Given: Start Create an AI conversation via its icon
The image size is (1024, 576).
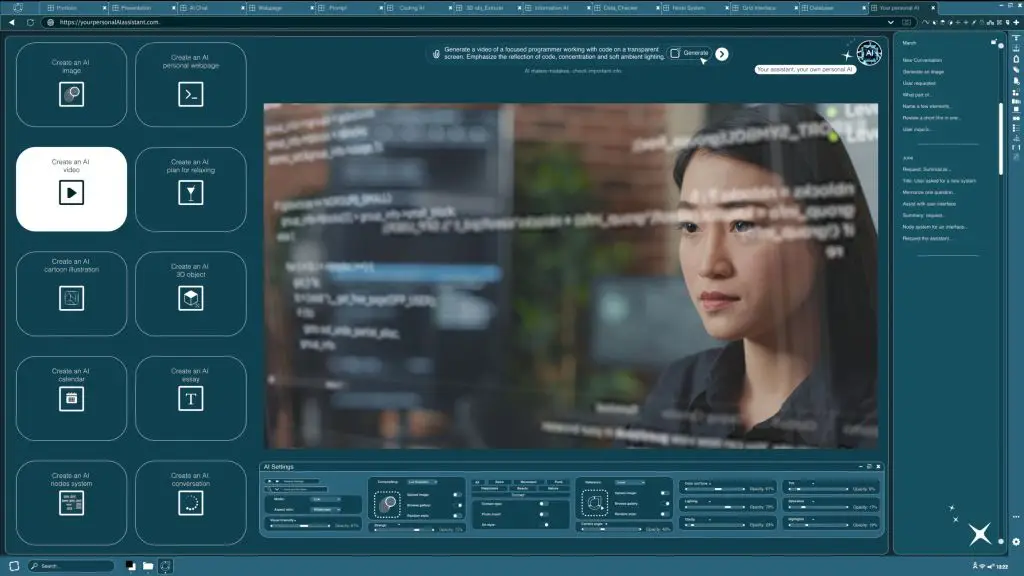Looking at the screenshot, I should coord(190,503).
